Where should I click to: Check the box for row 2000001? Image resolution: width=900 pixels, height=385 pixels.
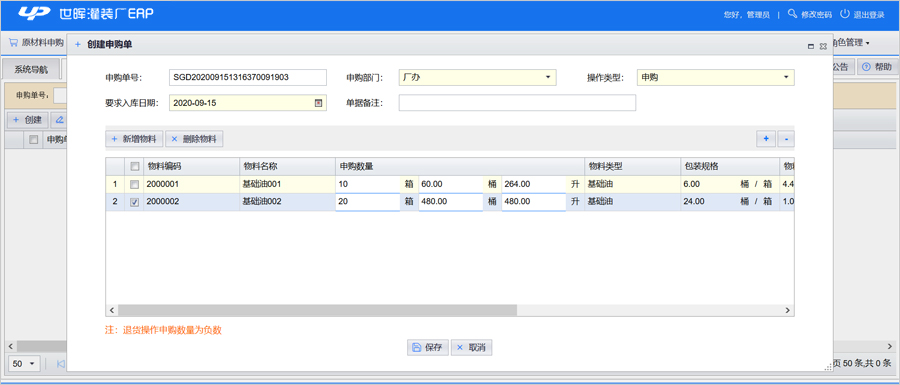point(134,185)
